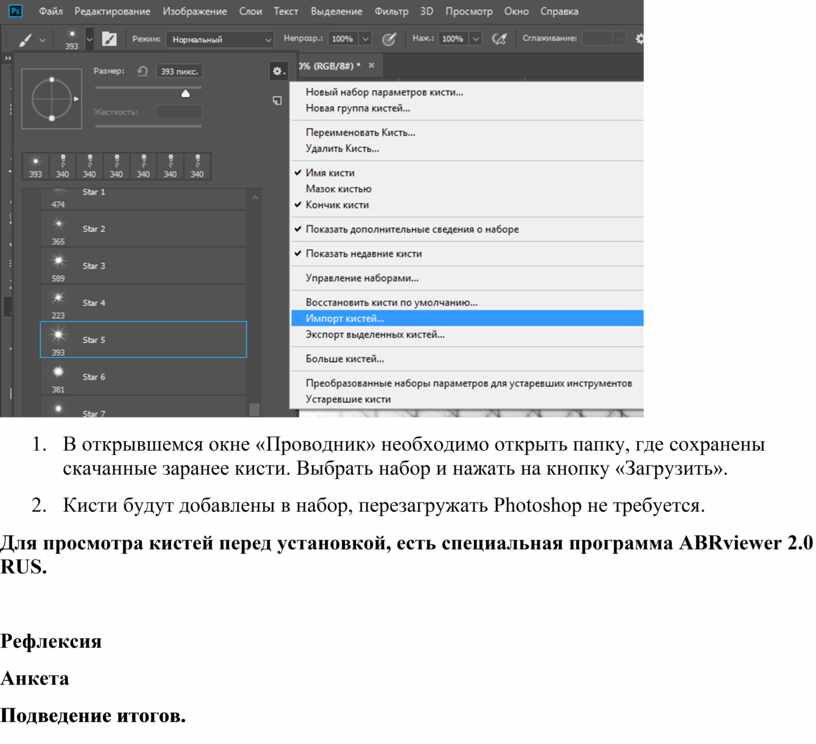Open the Фильтр menu
The width and height of the screenshot is (816, 744).
[x=391, y=11]
